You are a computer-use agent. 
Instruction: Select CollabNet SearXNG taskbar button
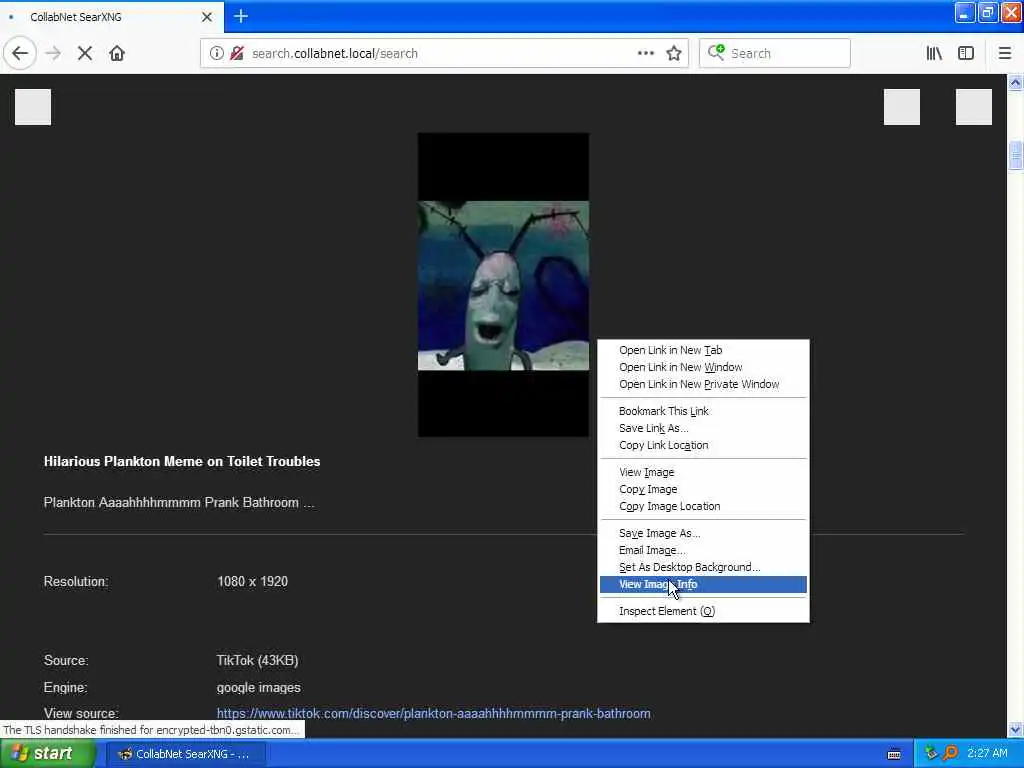(x=185, y=754)
